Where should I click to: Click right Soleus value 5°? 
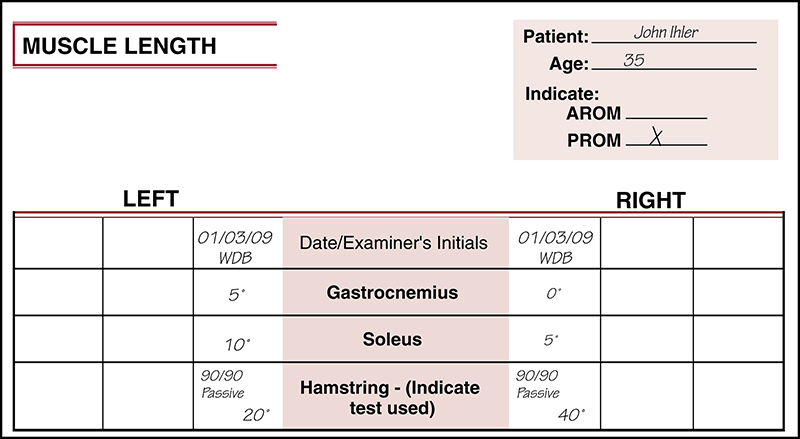[552, 340]
